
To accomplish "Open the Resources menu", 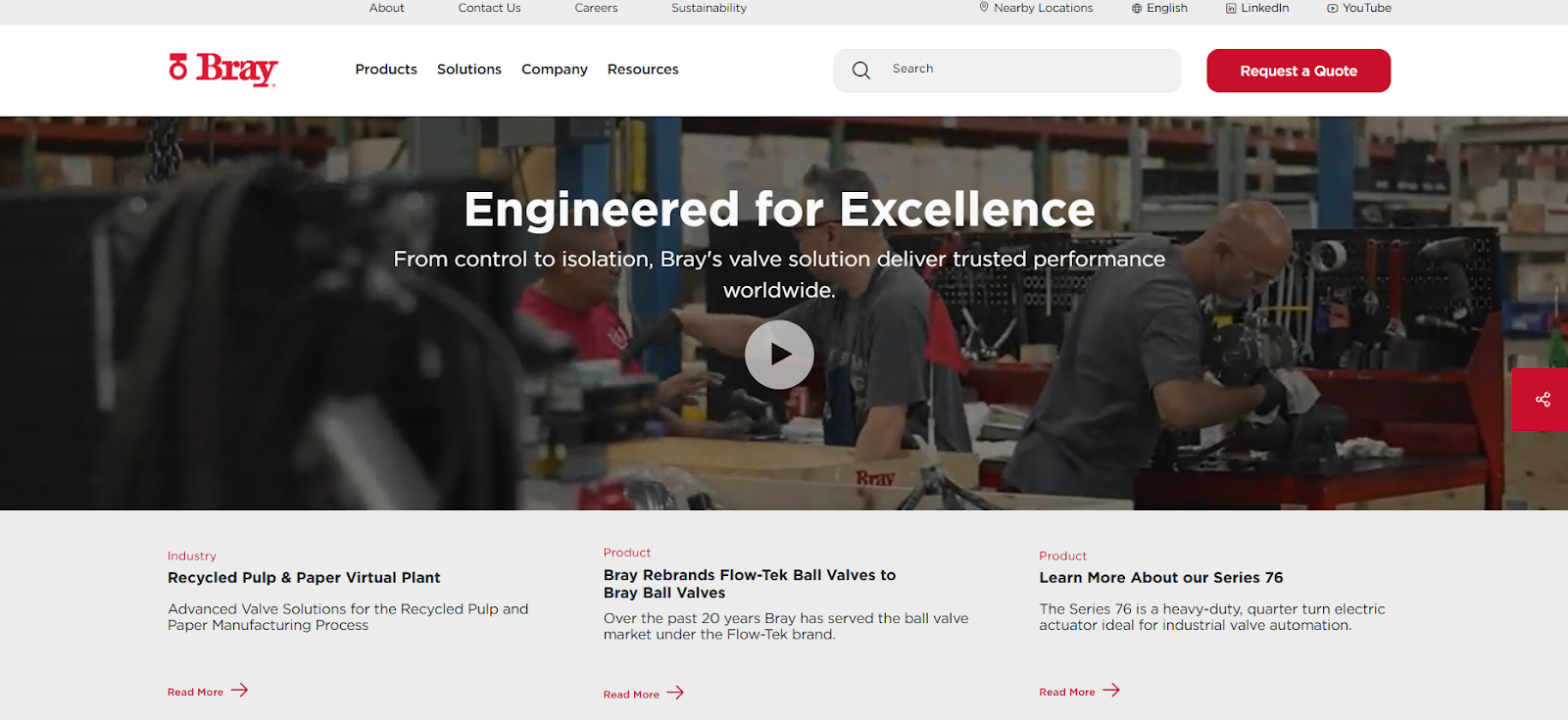I will coord(643,70).
